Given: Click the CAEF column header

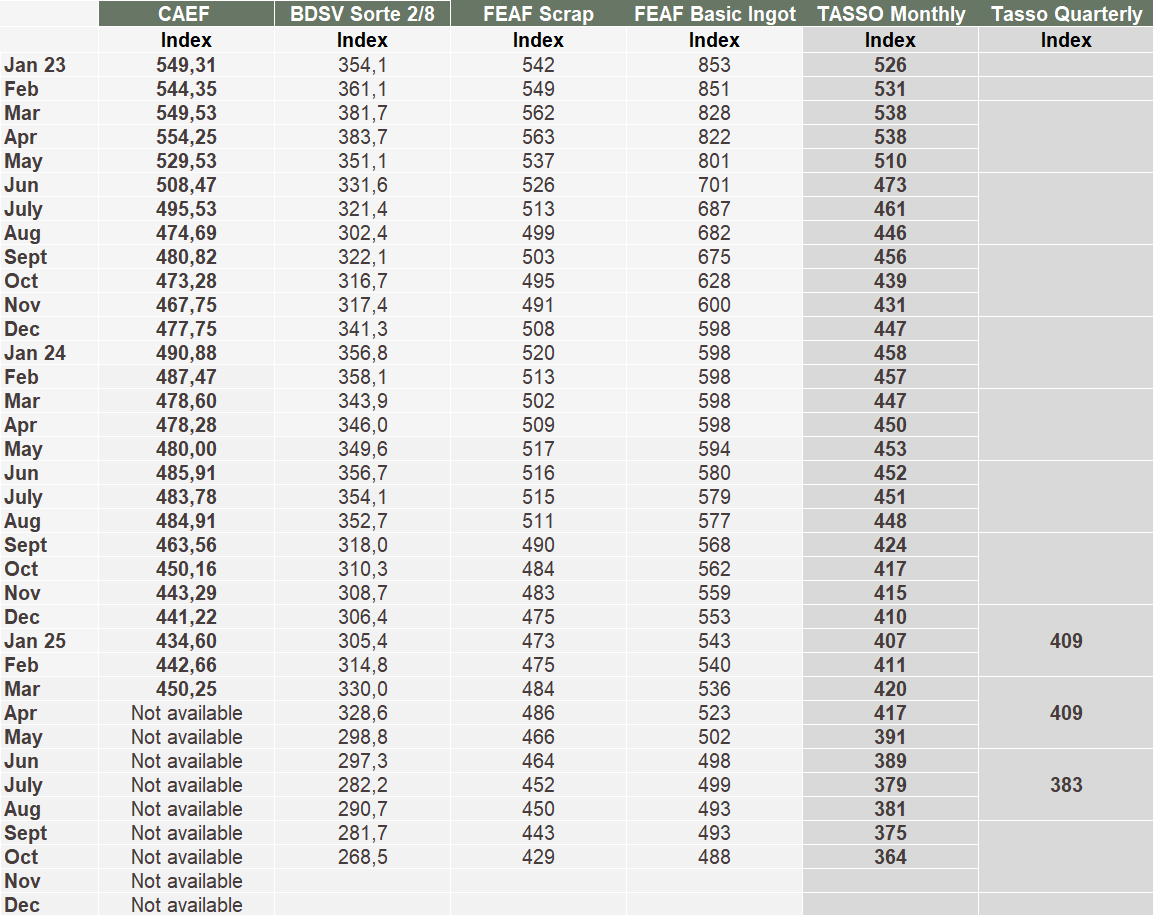Looking at the screenshot, I should [186, 14].
